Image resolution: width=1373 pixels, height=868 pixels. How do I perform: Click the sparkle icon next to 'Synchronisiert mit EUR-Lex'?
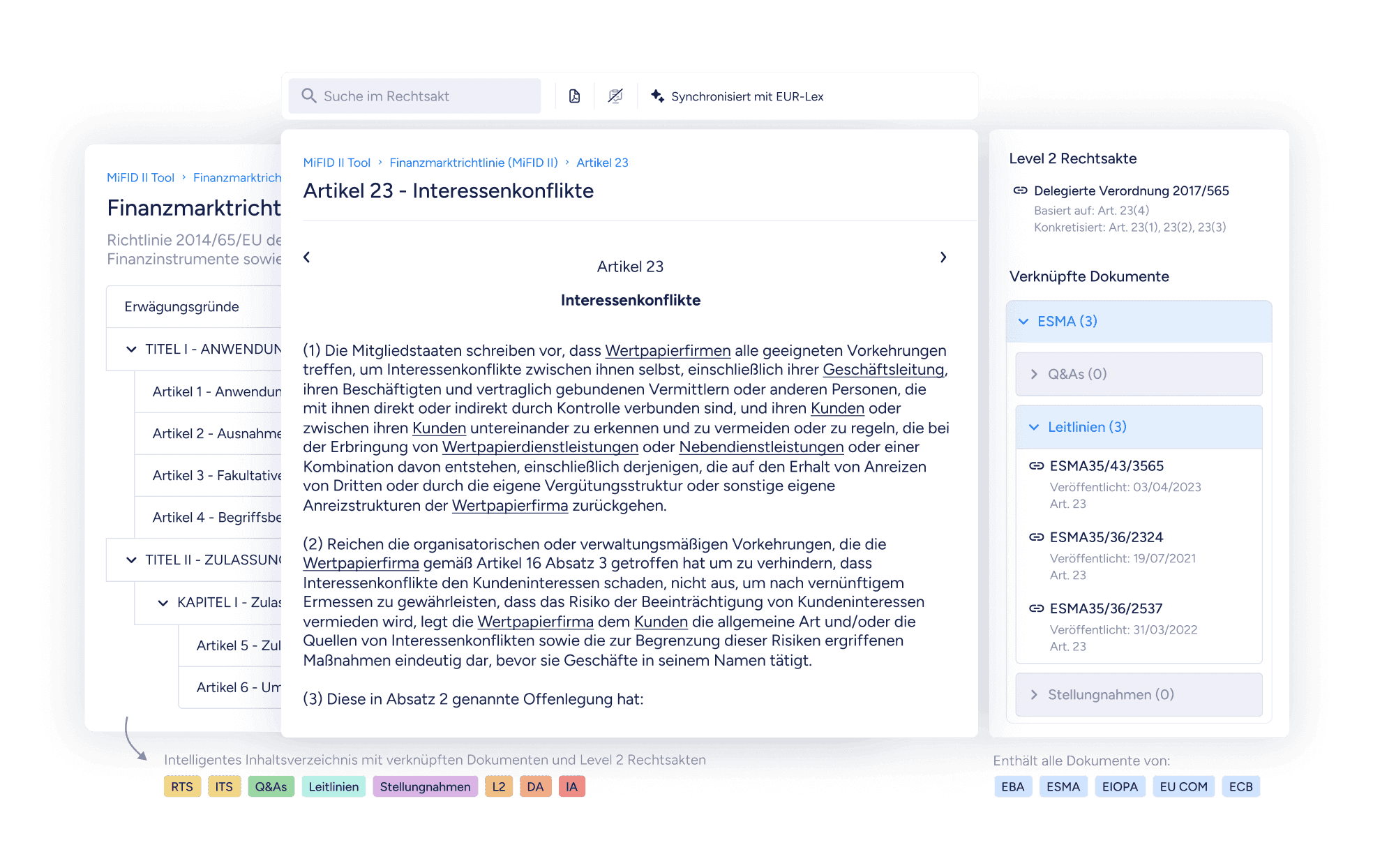(x=657, y=96)
